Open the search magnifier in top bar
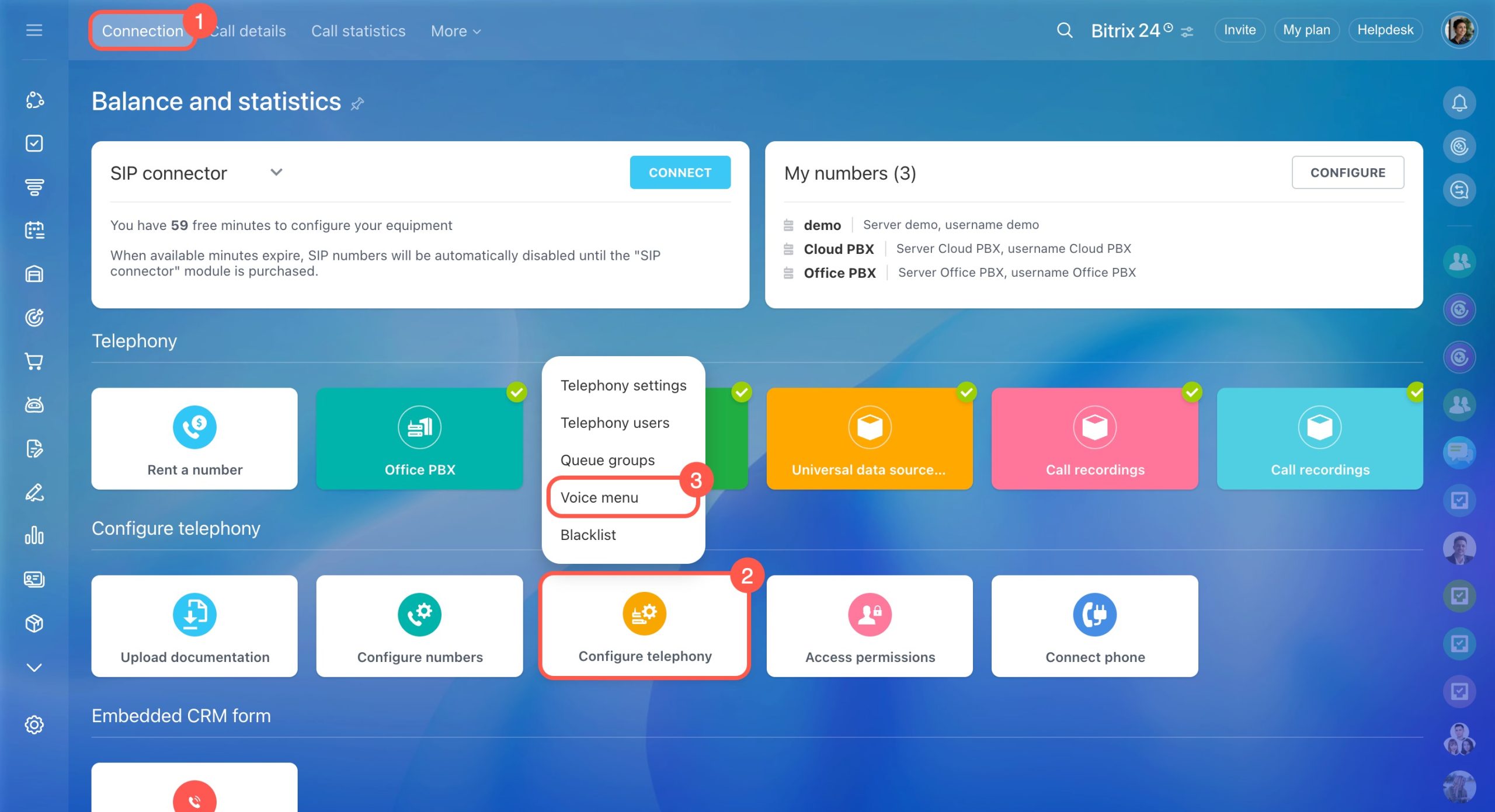Image resolution: width=1495 pixels, height=812 pixels. click(1064, 30)
